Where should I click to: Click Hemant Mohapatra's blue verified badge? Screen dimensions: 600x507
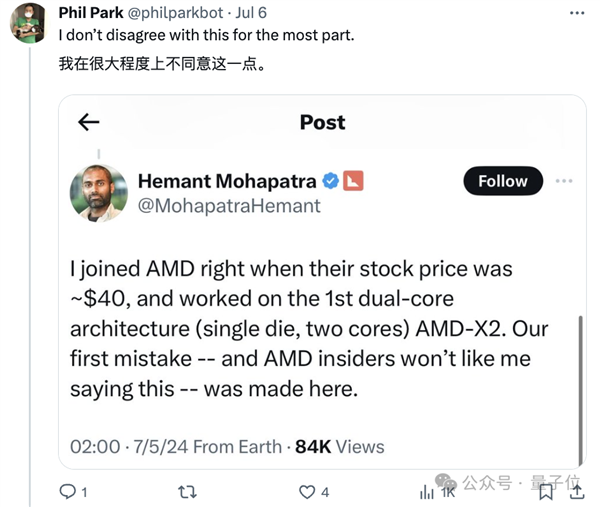pyautogui.click(x=330, y=181)
